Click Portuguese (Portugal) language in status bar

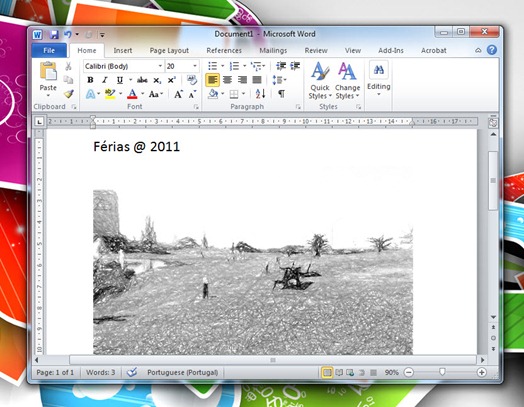click(x=182, y=372)
